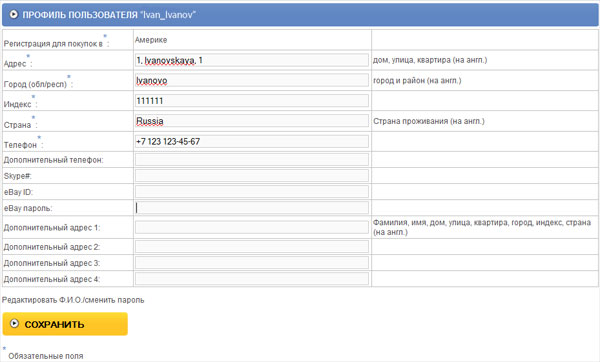Viewport: 600px width, 362px height.
Task: Click the Дополнительный телефон input field
Action: tap(252, 160)
